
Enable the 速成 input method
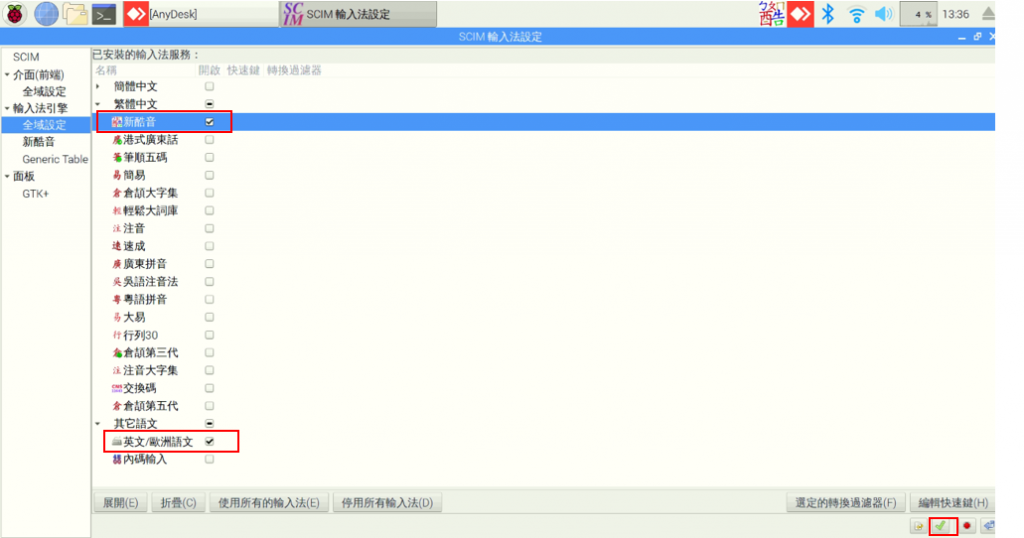[209, 246]
